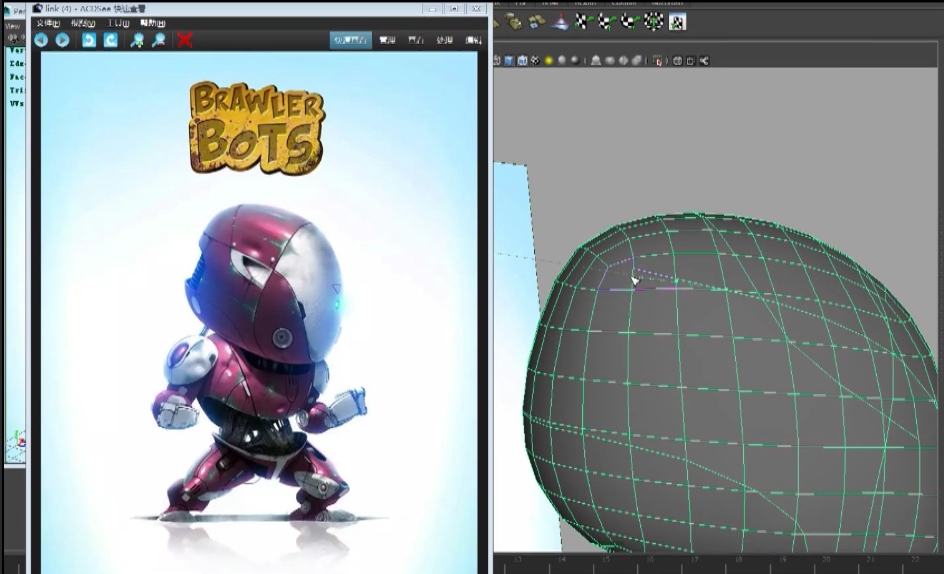Click the share-style icon in panel toolbar

pos(704,61)
